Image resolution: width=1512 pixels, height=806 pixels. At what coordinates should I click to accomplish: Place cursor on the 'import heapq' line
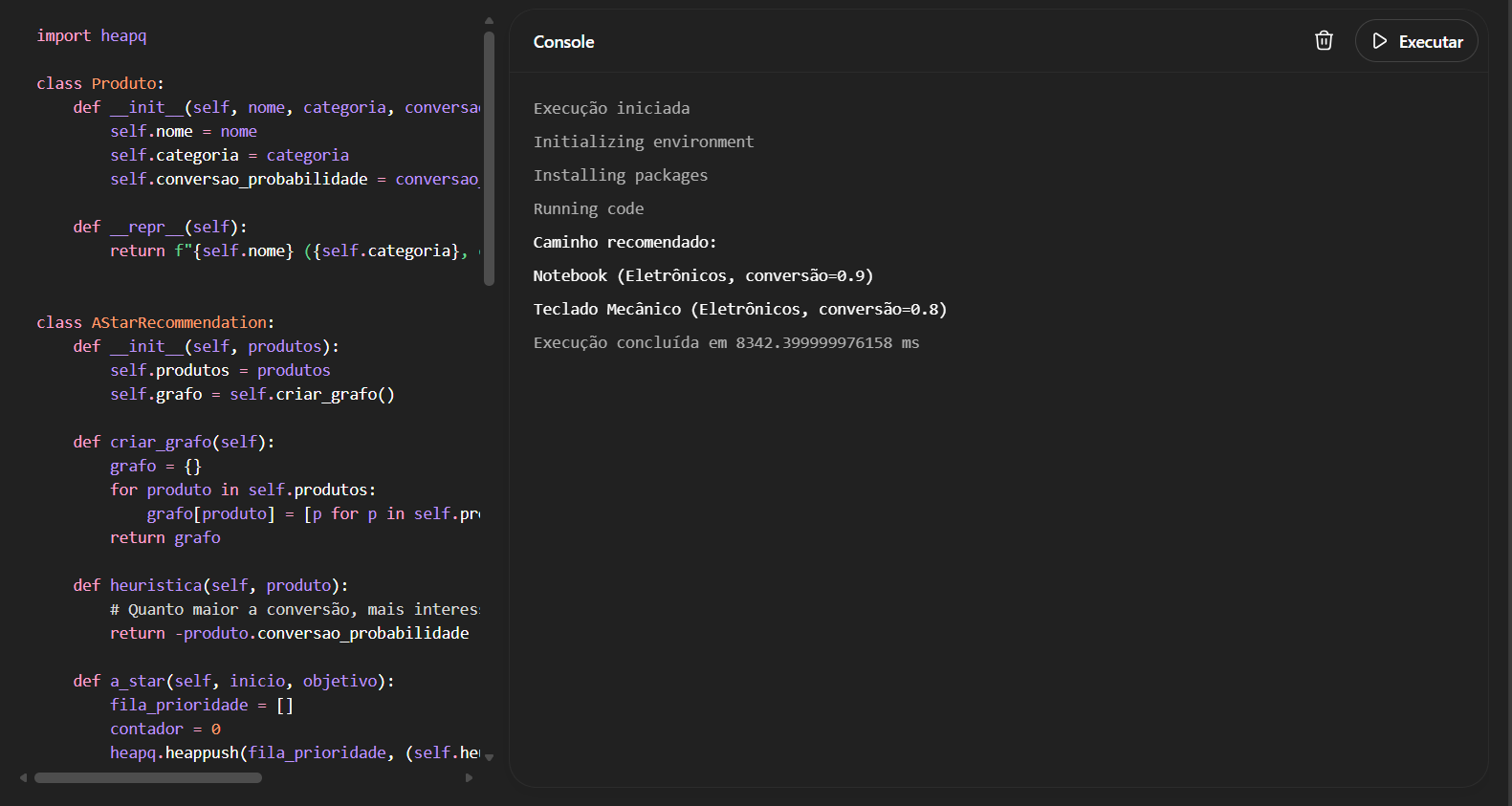point(92,36)
